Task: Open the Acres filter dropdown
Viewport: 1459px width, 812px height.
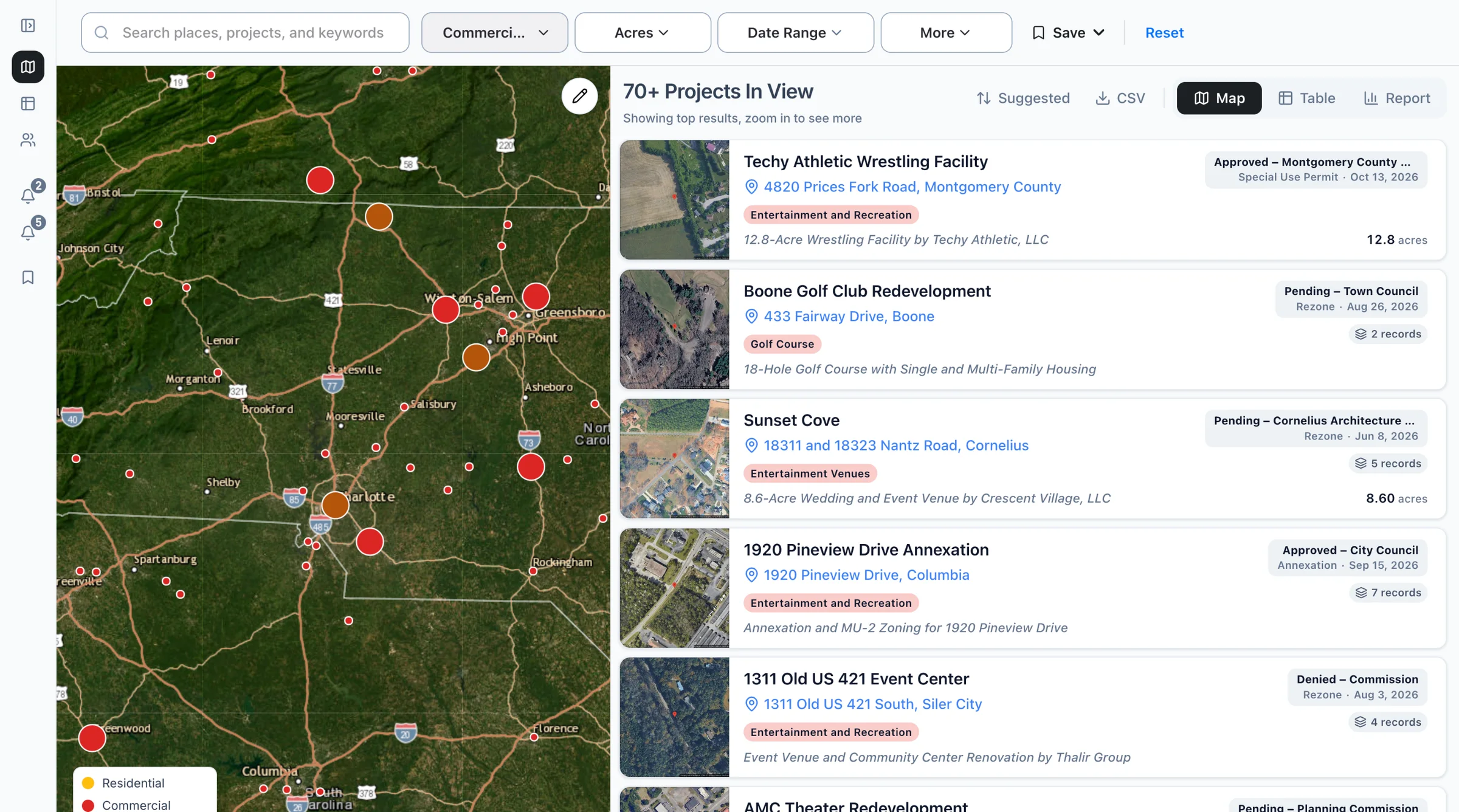Action: [x=643, y=33]
